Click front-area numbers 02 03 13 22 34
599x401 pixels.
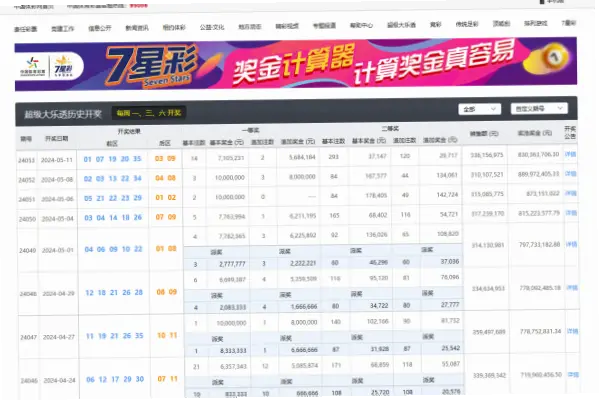pyautogui.click(x=113, y=178)
